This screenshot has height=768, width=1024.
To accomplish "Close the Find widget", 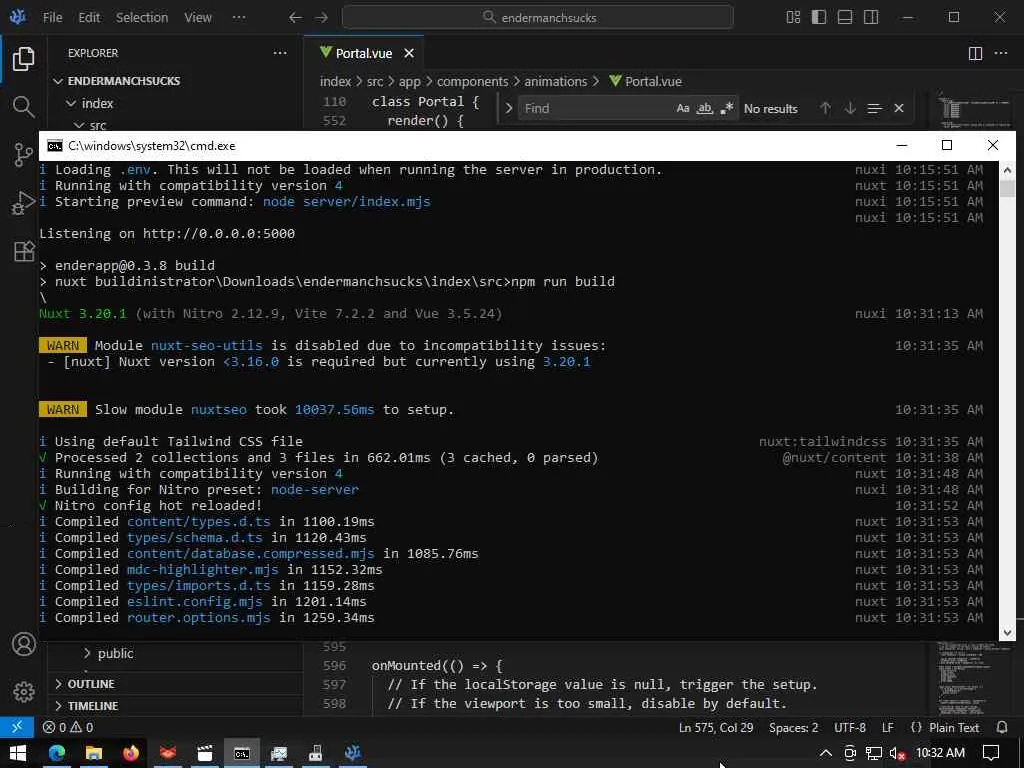I will (899, 108).
